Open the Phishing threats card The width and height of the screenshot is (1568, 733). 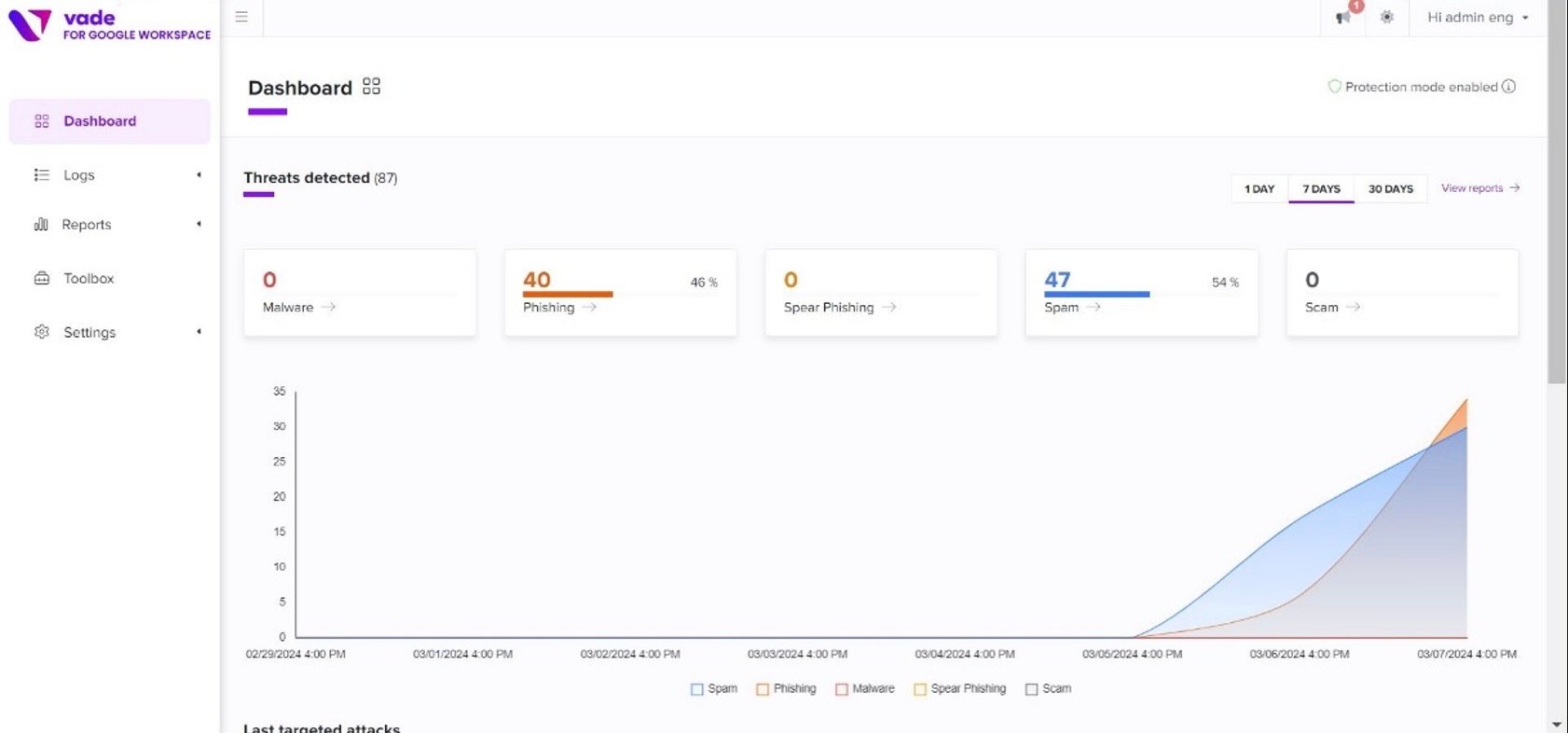(620, 292)
